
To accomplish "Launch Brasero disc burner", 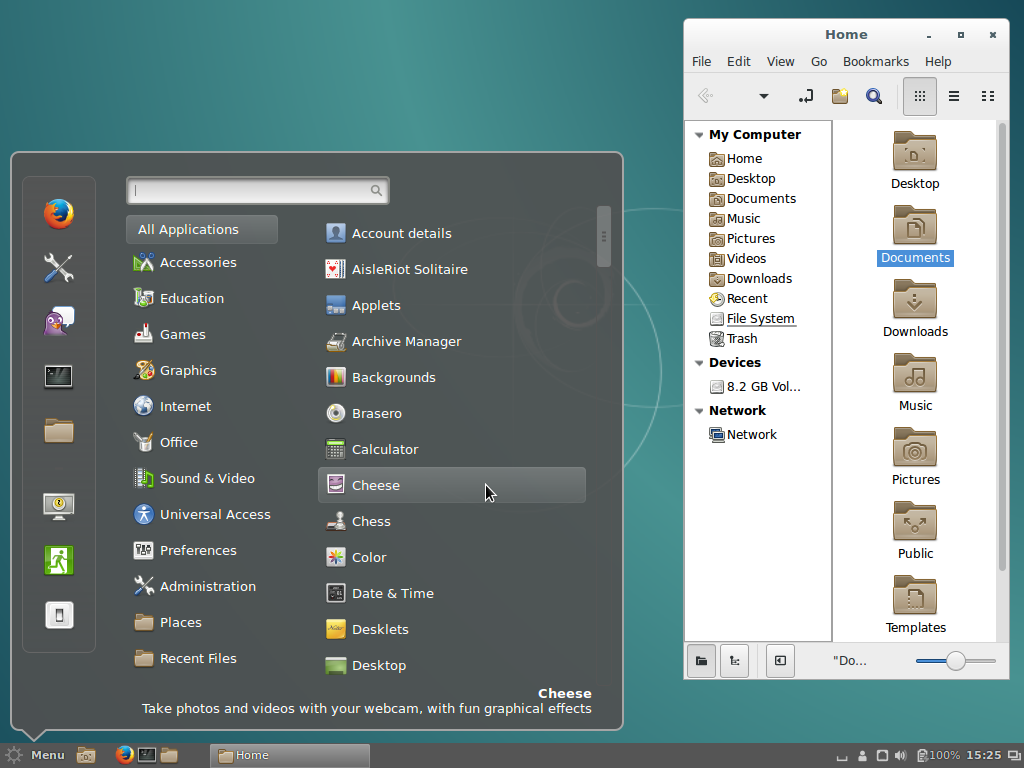I will (451, 413).
